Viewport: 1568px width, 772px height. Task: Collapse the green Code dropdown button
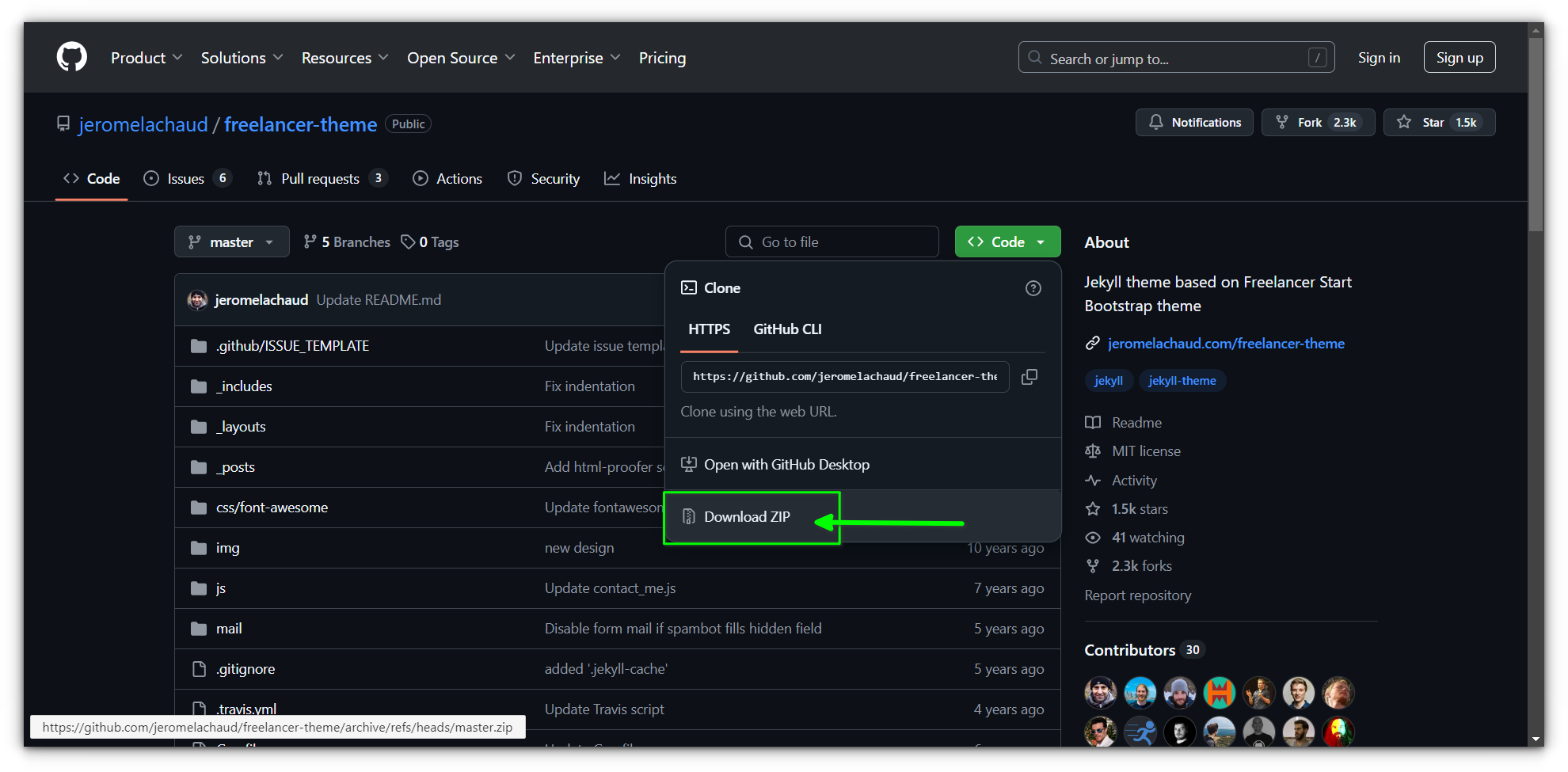pyautogui.click(x=1007, y=242)
